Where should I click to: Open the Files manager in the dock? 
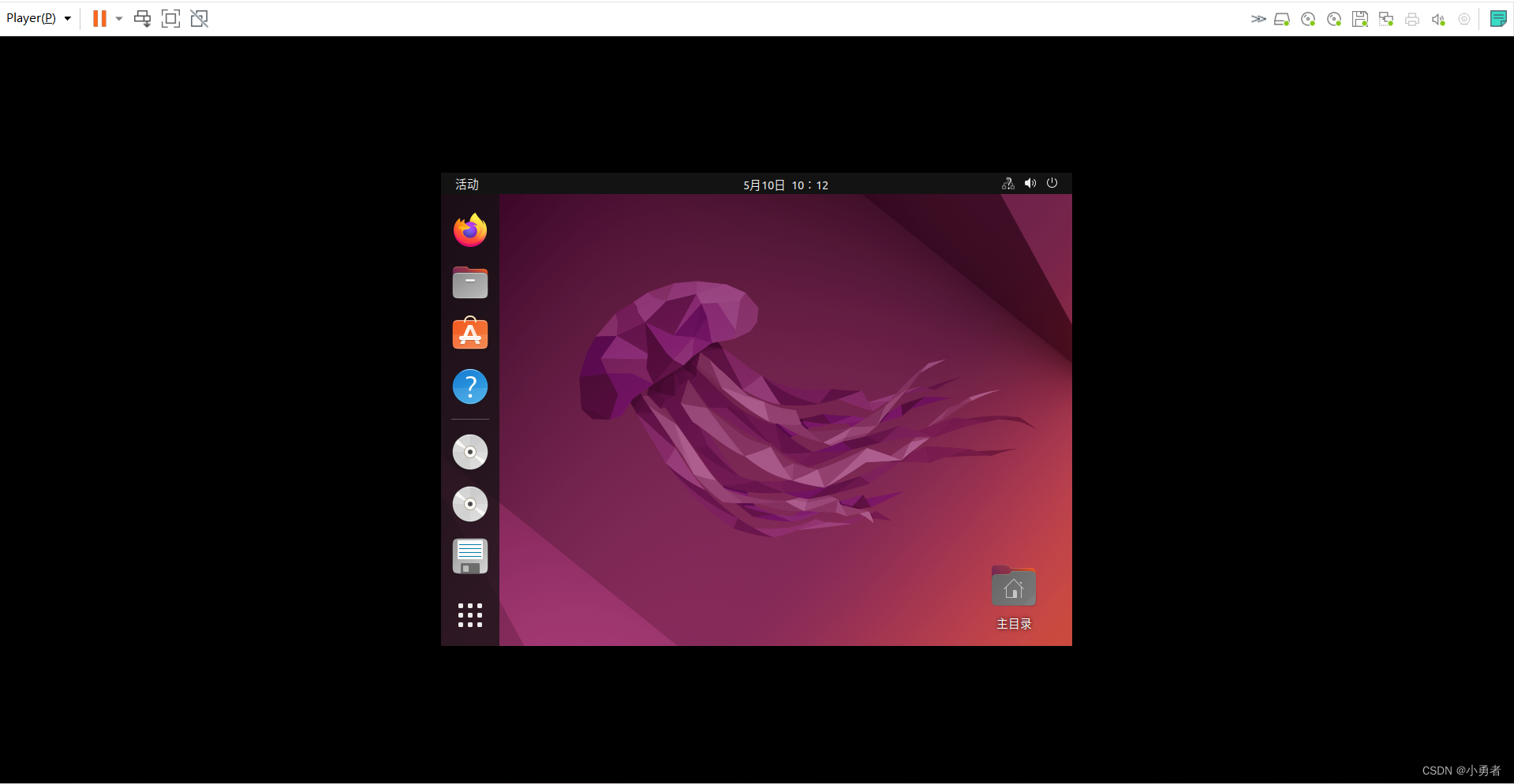pos(470,282)
